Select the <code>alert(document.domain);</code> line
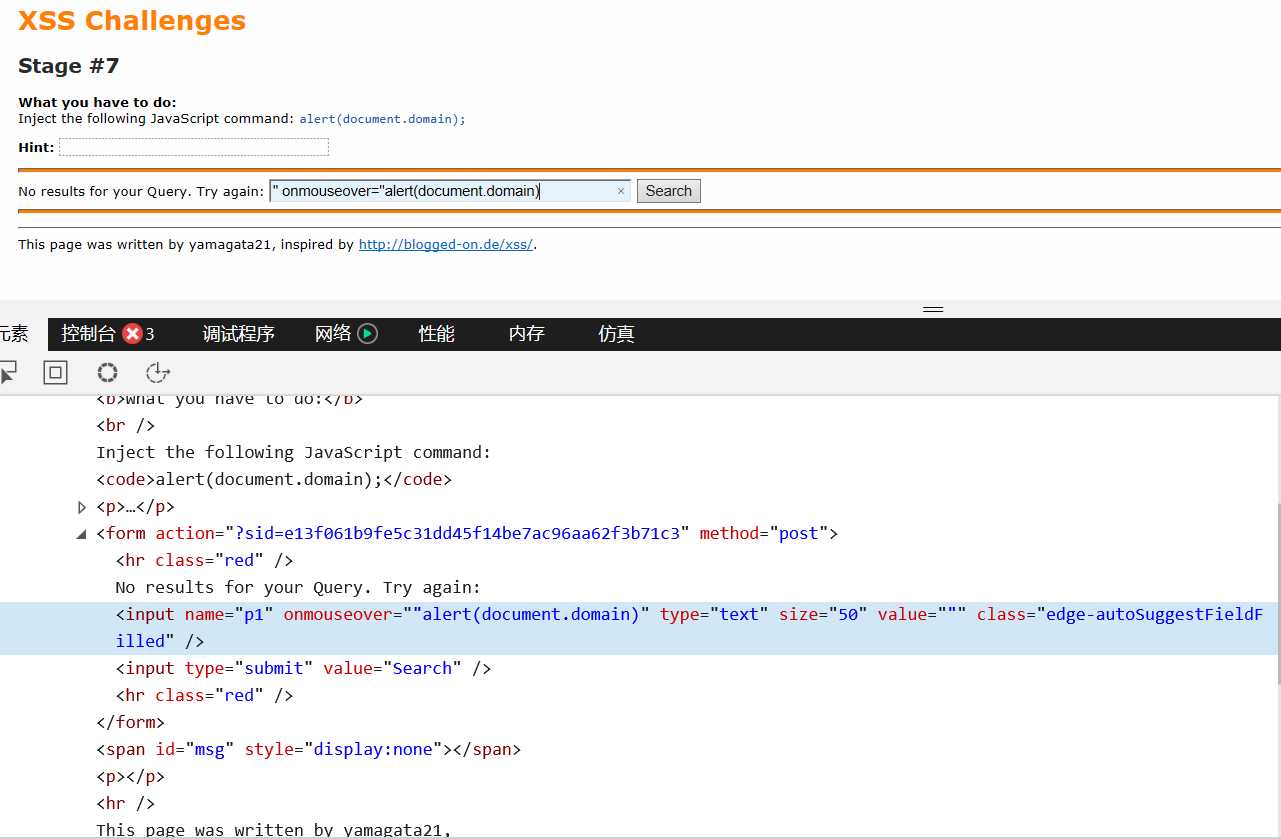1281x839 pixels. (x=274, y=479)
